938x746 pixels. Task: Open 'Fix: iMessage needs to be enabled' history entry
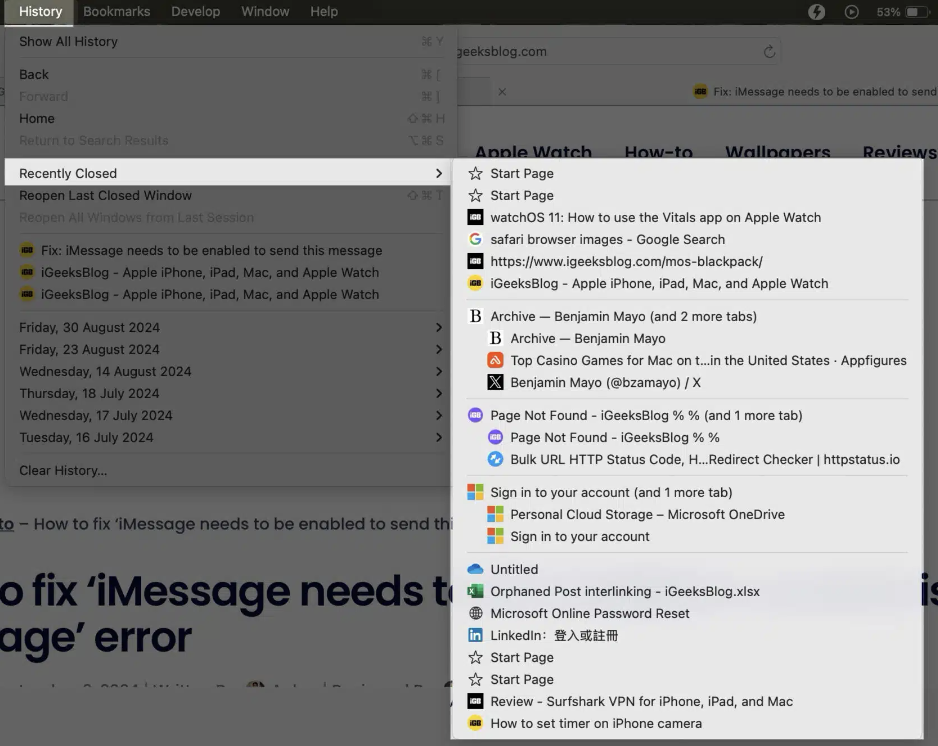(227, 250)
